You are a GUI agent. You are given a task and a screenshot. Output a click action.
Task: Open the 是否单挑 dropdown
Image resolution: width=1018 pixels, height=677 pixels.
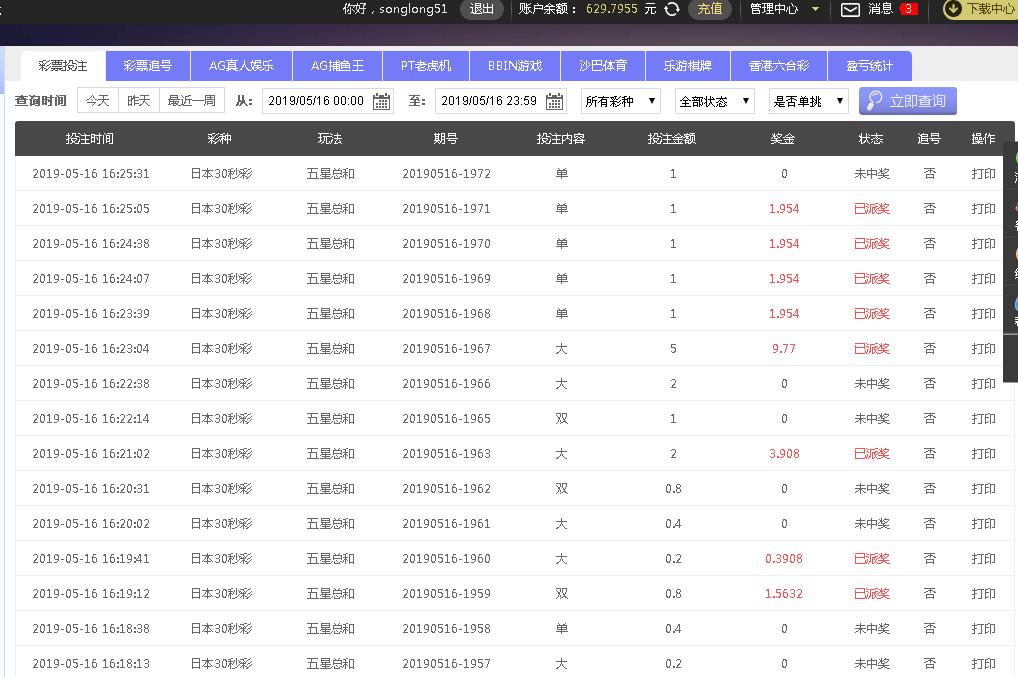click(809, 101)
